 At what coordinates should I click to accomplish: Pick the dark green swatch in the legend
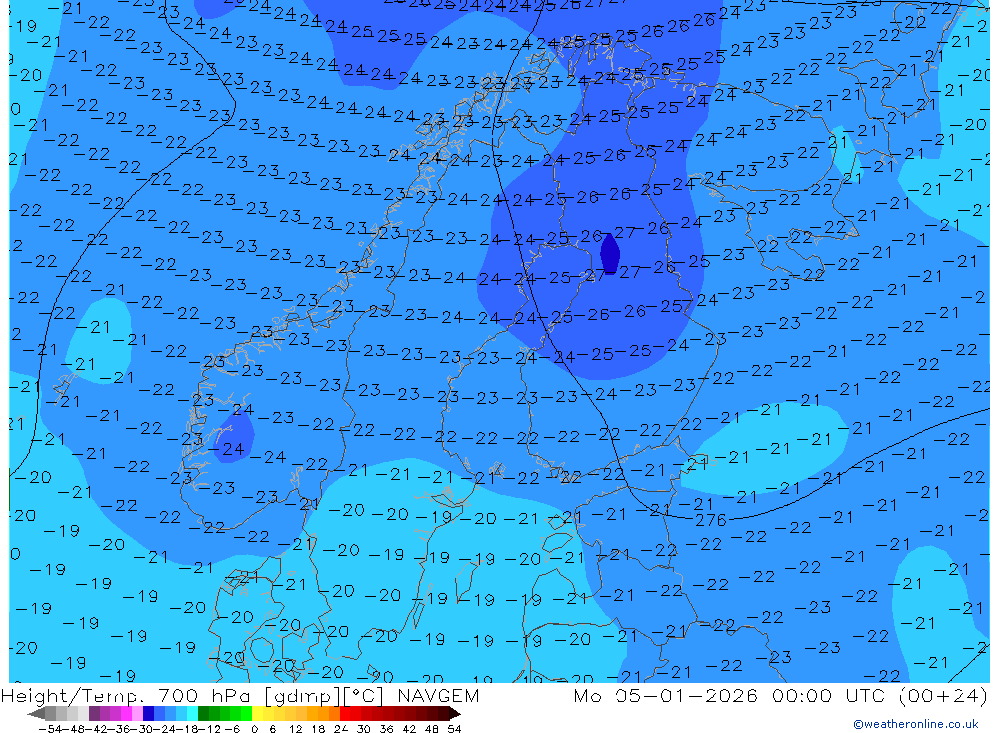(x=203, y=714)
